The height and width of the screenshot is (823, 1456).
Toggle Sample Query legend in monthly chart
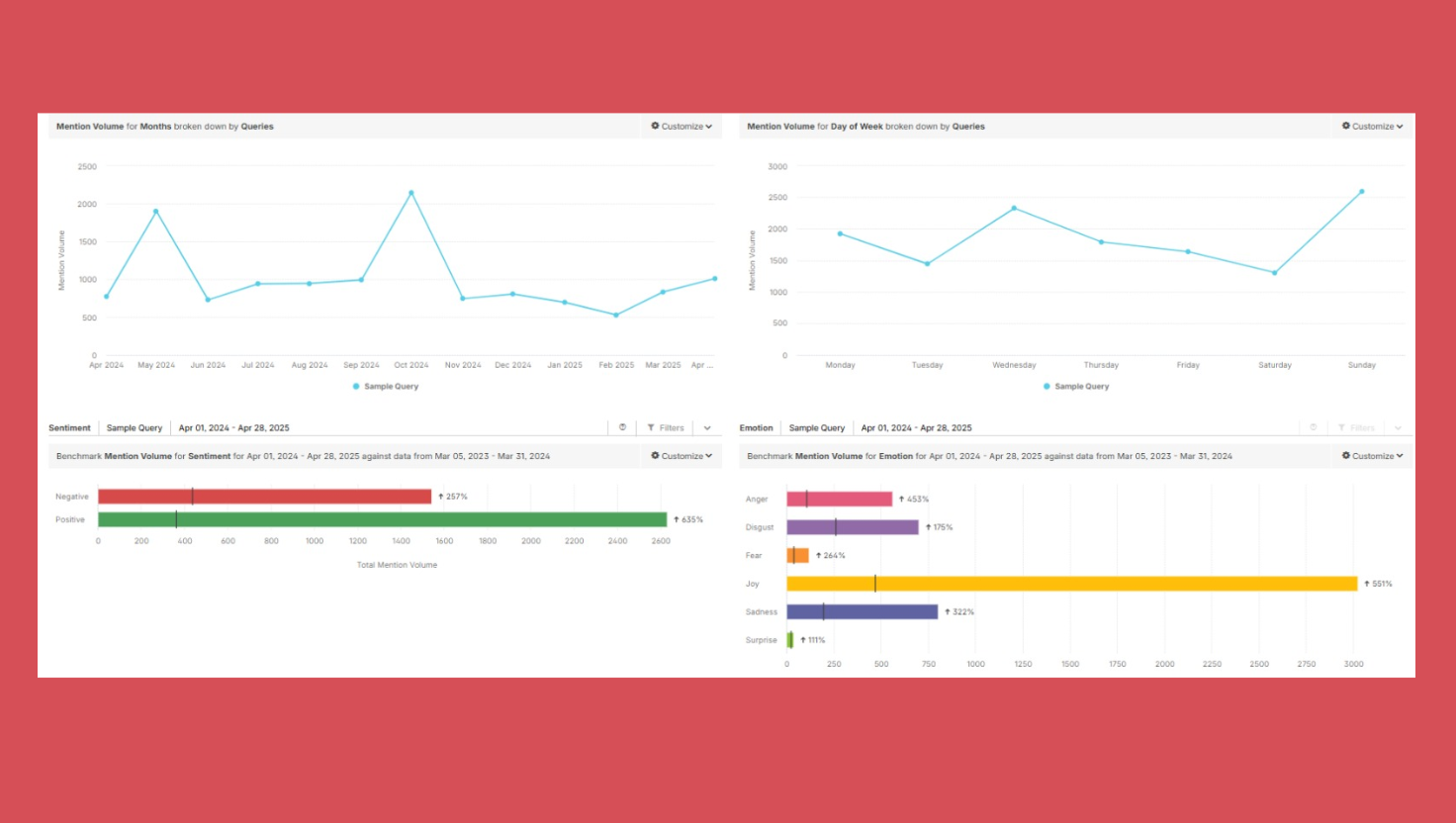(386, 387)
